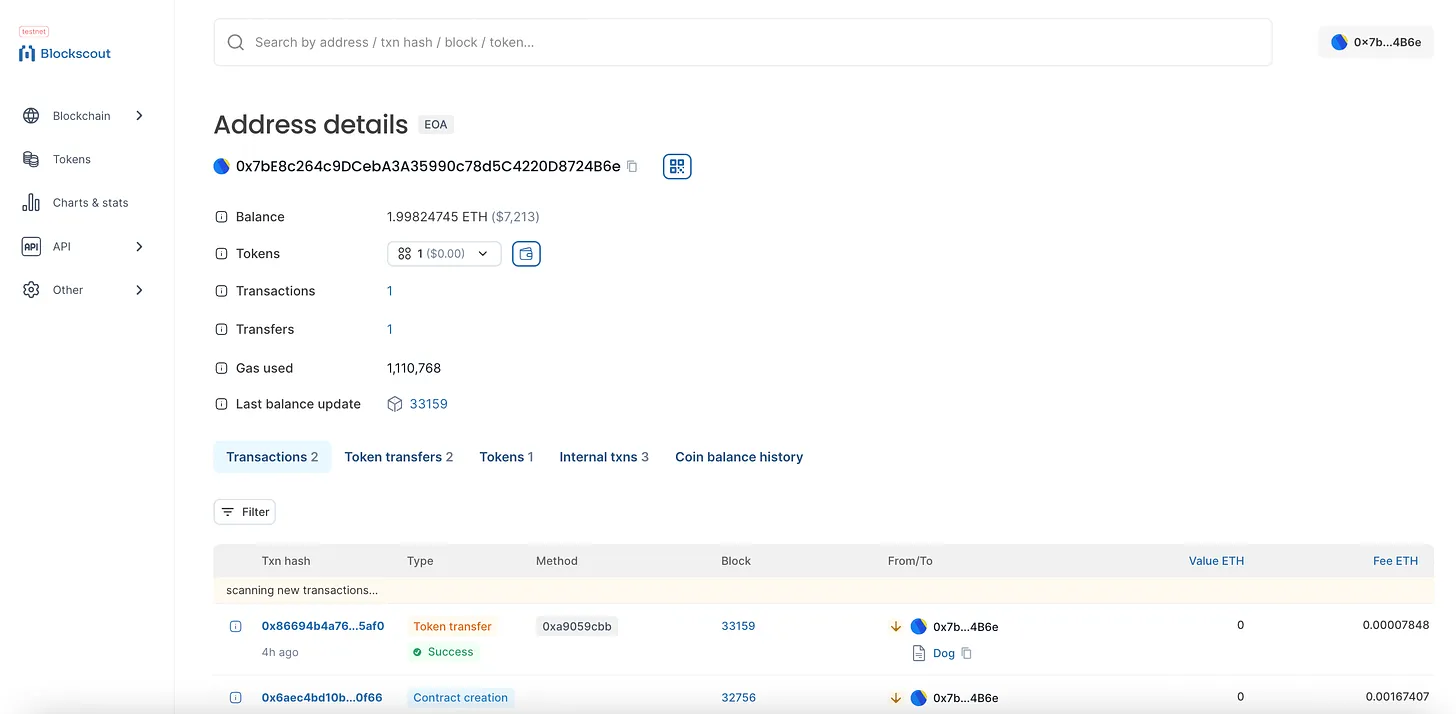1456x714 pixels.
Task: Open transaction hash 0x6aec4bd10b...0f66
Action: [322, 698]
